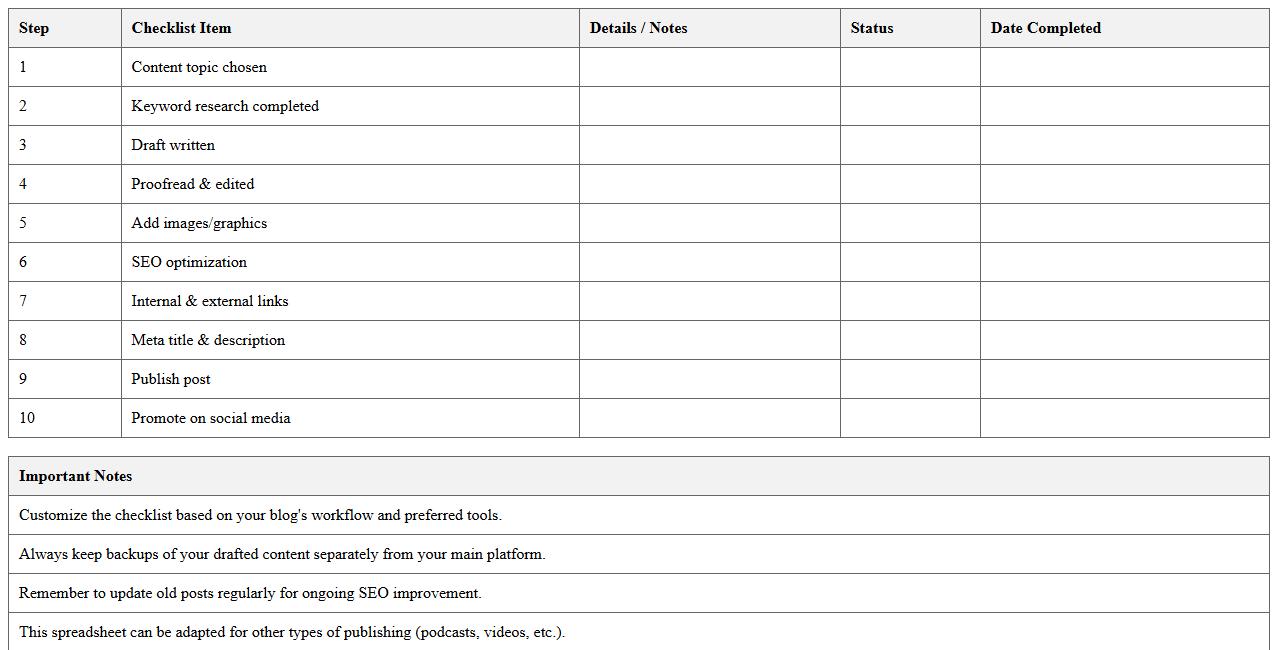
Task: Click the 'Keyword research completed' checklist item
Action: click(x=225, y=106)
